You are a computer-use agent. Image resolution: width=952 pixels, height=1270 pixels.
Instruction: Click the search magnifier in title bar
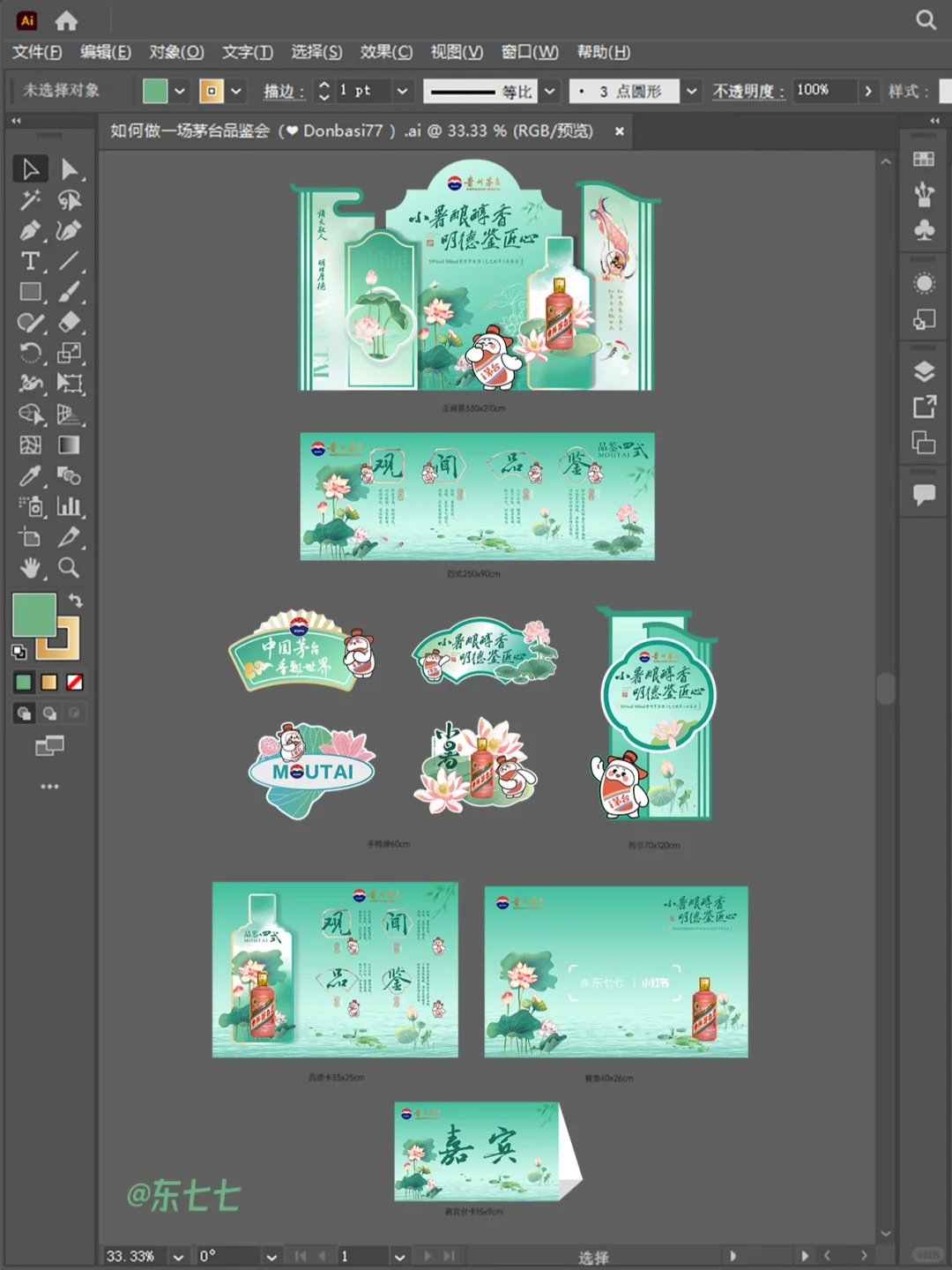926,19
